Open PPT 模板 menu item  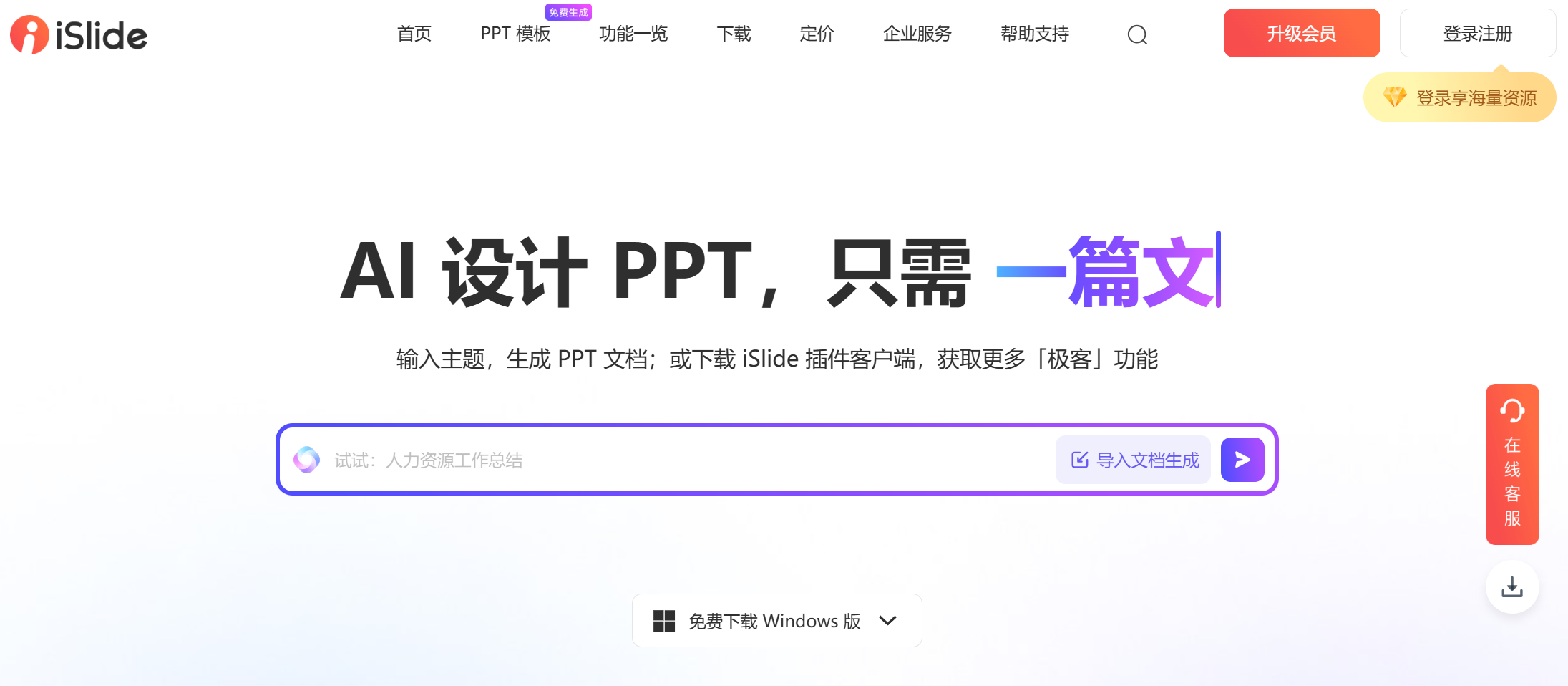click(x=515, y=34)
